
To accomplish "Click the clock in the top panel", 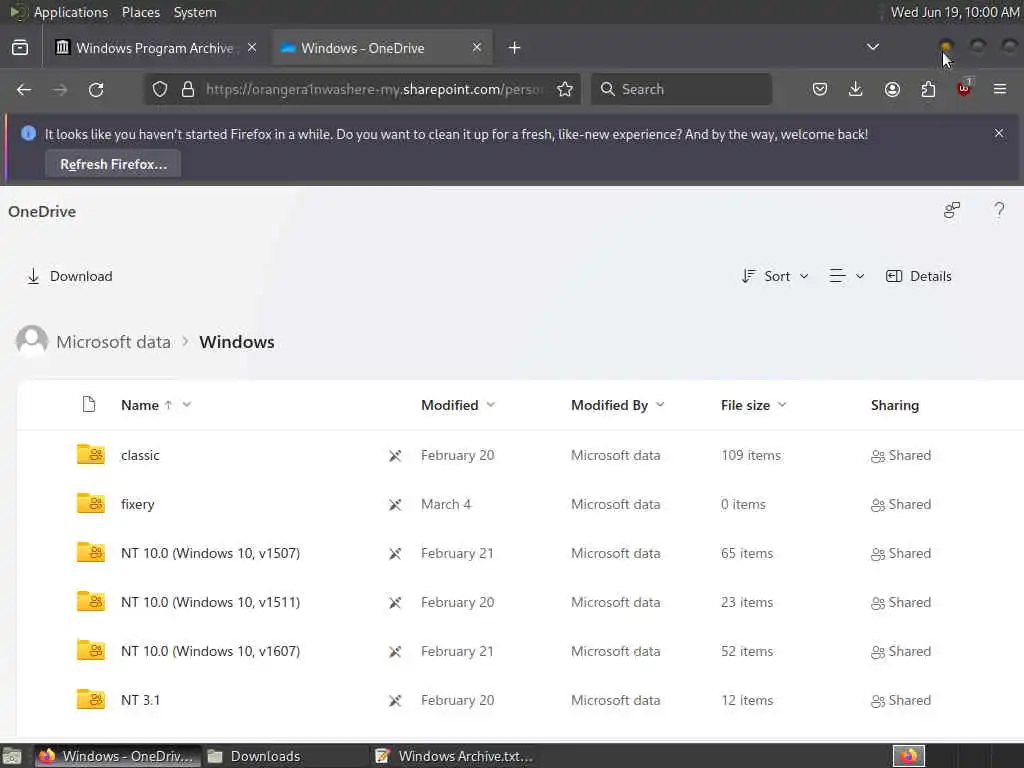I will 955,12.
